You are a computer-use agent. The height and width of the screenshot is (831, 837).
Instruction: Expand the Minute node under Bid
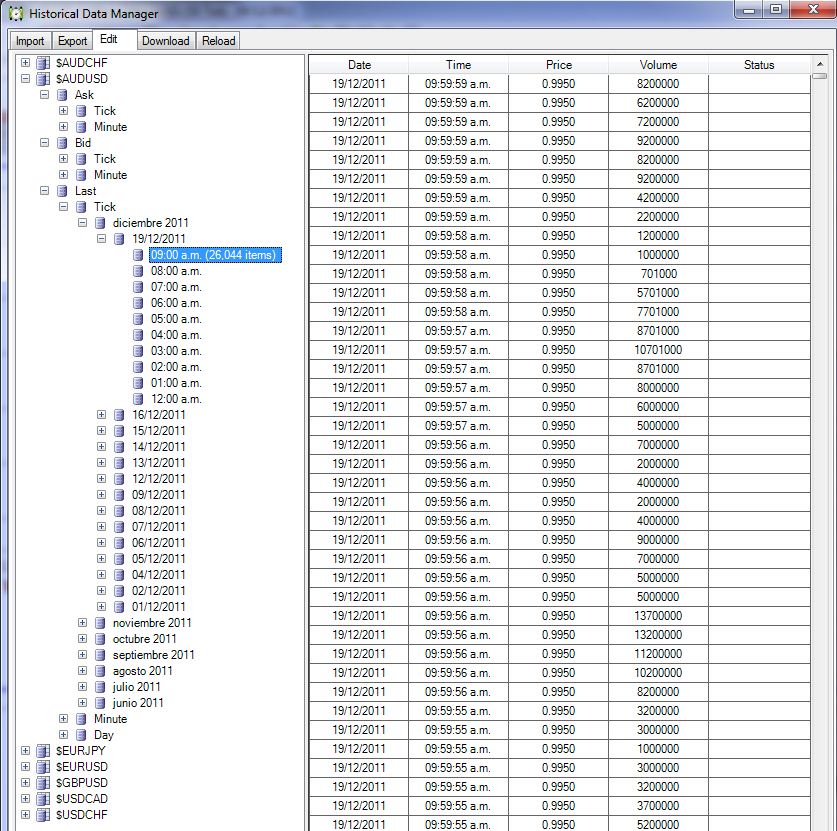[64, 175]
